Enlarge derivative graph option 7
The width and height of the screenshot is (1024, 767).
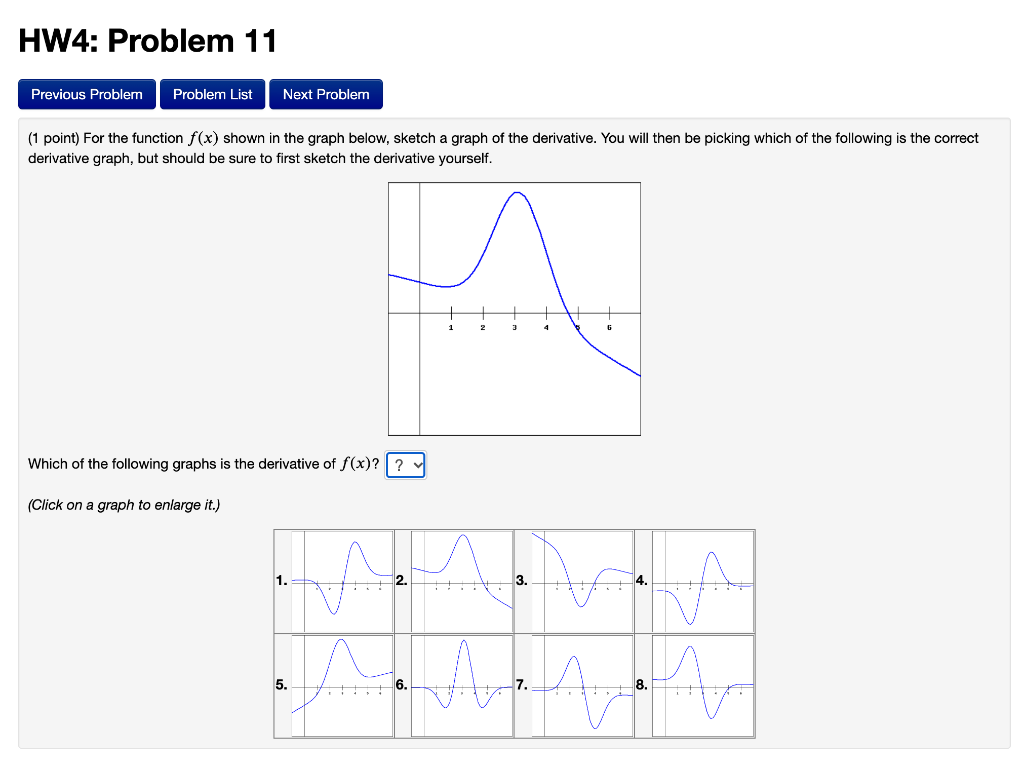click(x=583, y=685)
